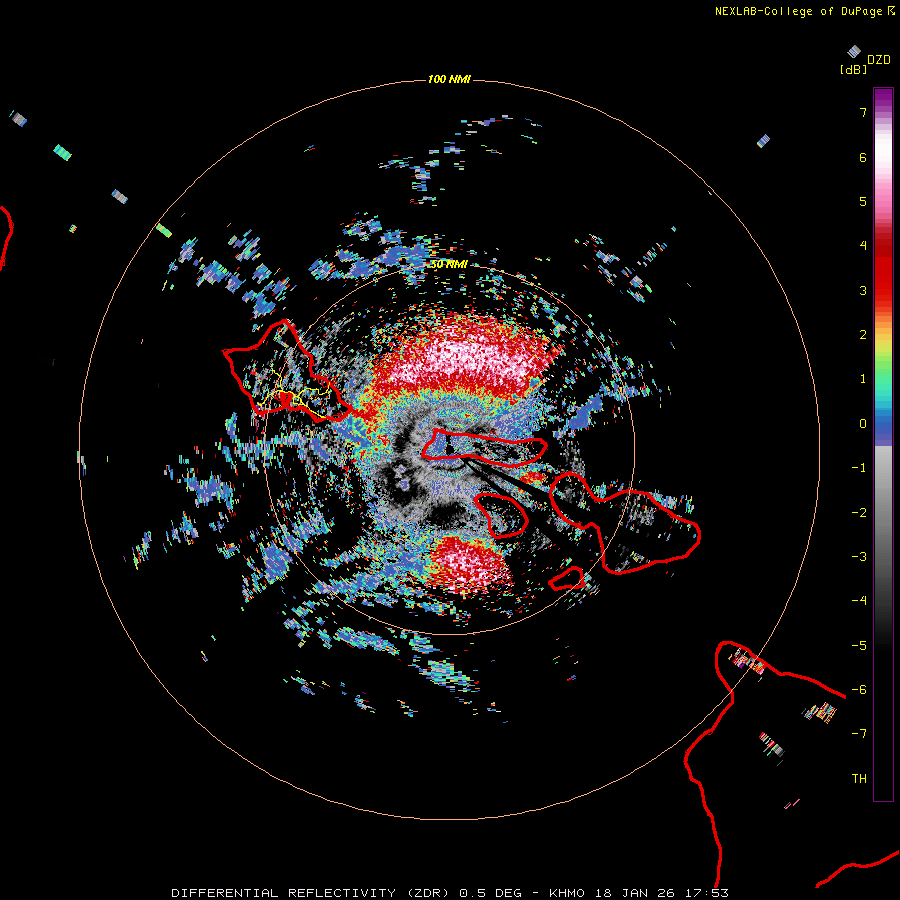The height and width of the screenshot is (900, 900).
Task: Click the -2 dB scale label
Action: (x=859, y=513)
